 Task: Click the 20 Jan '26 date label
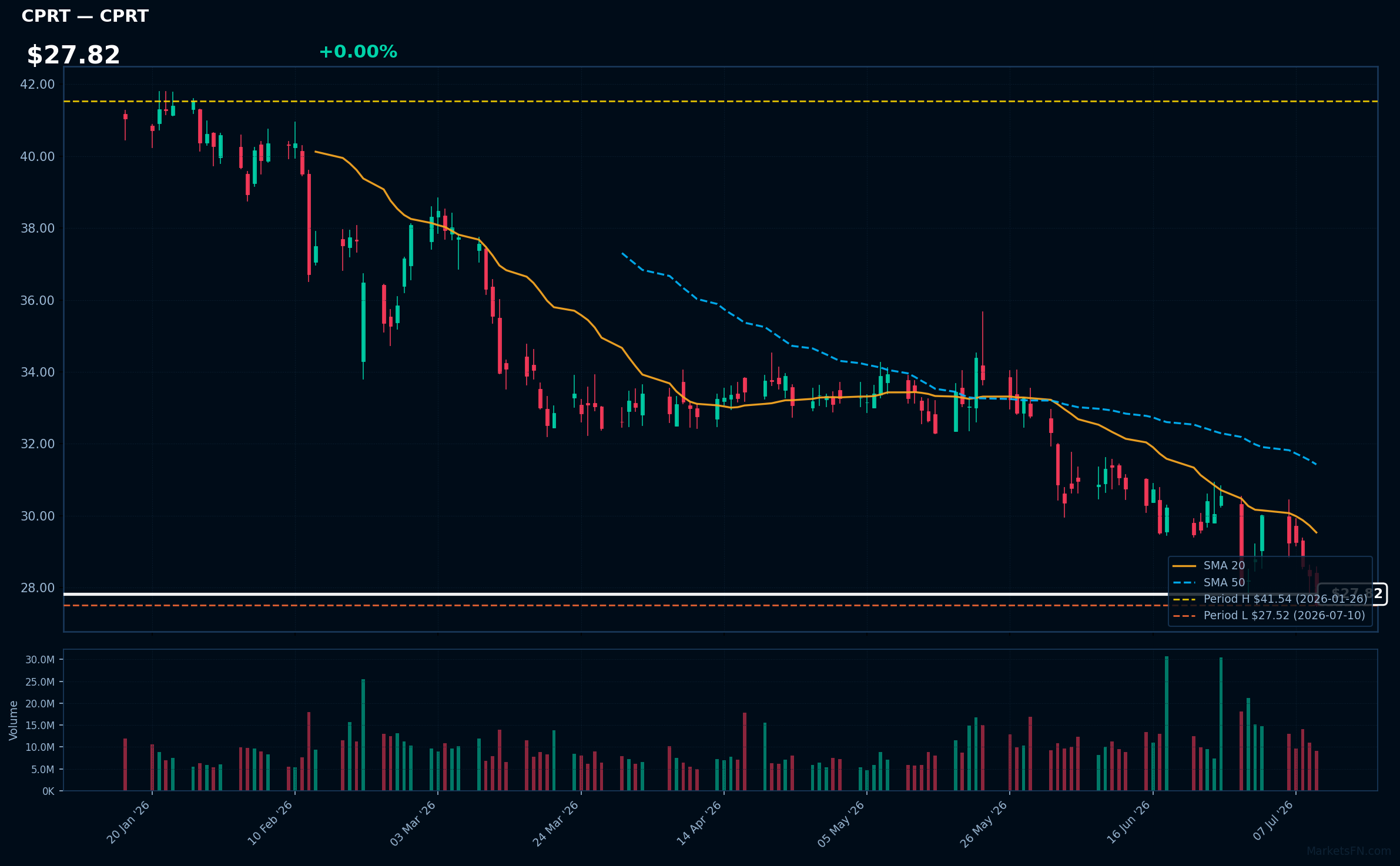[x=128, y=823]
